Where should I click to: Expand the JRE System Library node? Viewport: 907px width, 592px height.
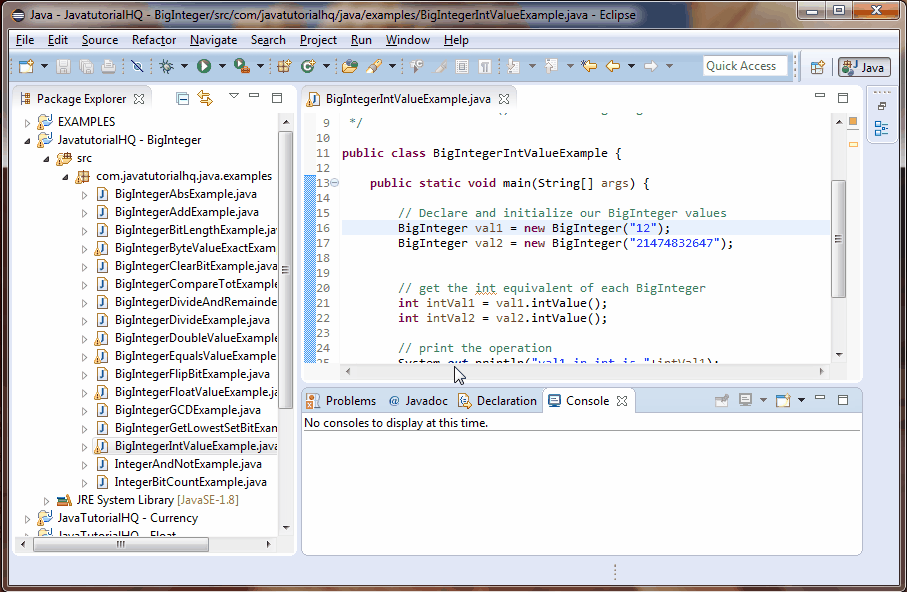pos(45,499)
